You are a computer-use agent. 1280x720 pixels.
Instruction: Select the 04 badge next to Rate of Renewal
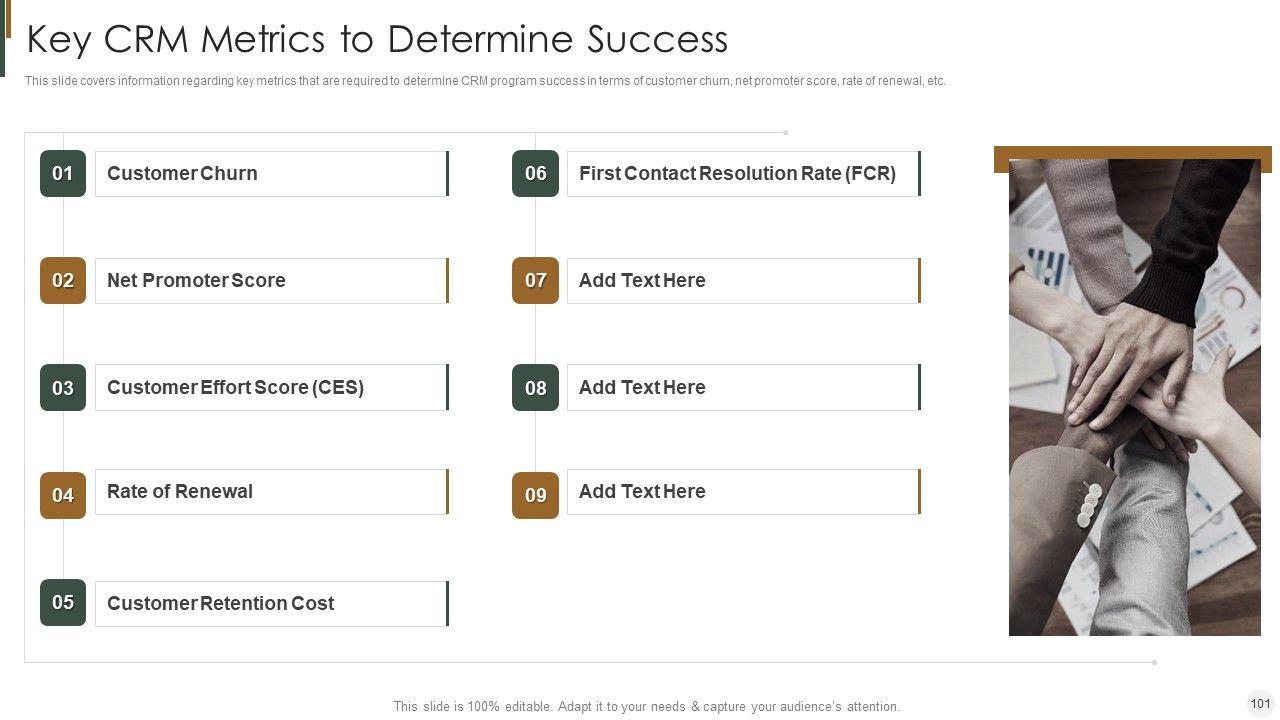(63, 495)
